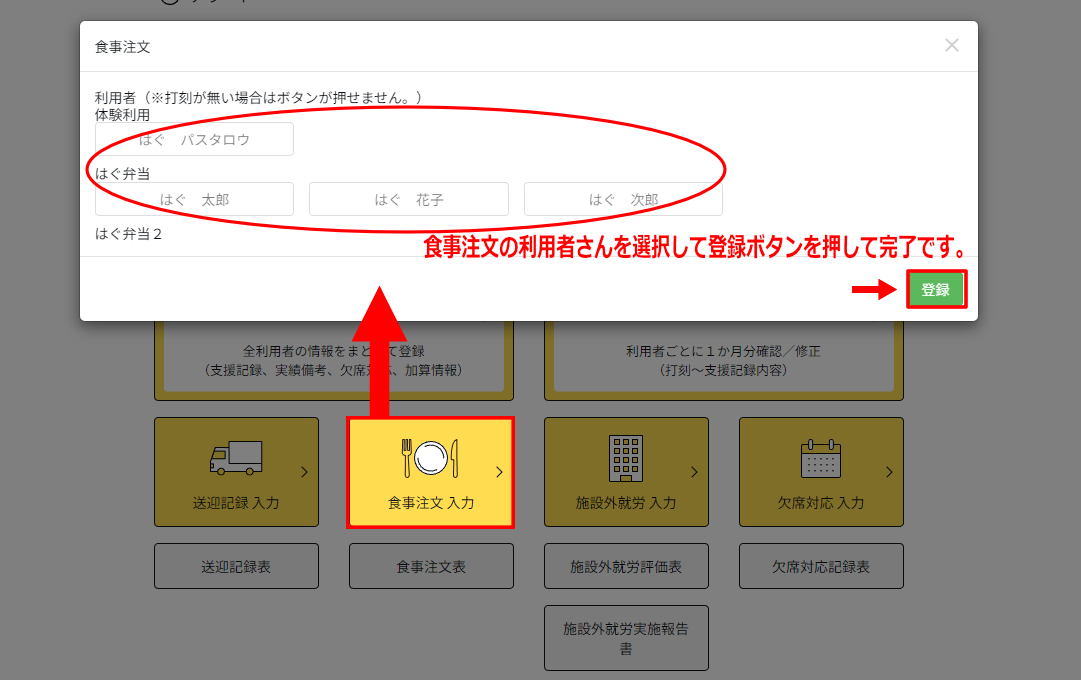The image size is (1081, 680).
Task: Open 施設外就労実施報告書 report
Action: coord(625,638)
